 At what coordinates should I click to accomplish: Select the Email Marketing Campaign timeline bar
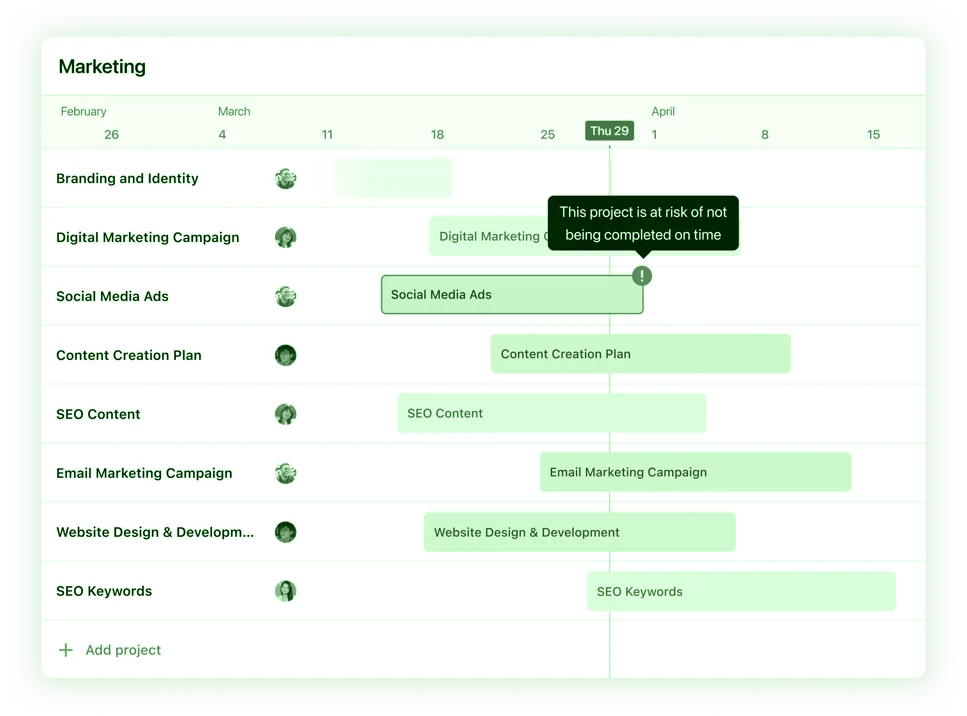(695, 472)
